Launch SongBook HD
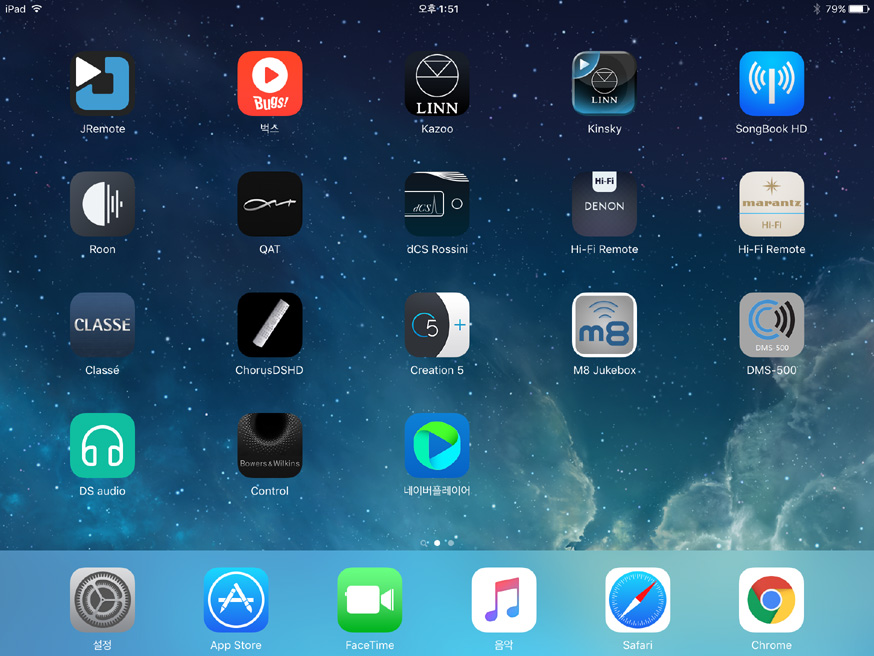Image resolution: width=874 pixels, height=656 pixels. coord(771,83)
